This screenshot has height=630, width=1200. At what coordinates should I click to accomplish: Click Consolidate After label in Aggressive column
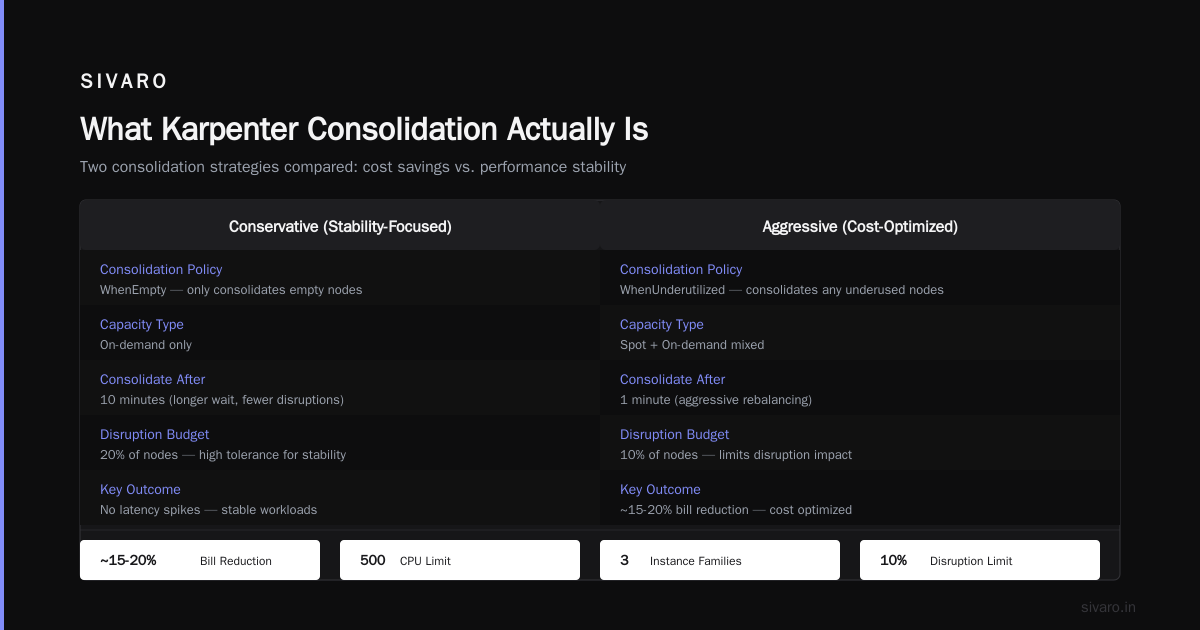(673, 380)
